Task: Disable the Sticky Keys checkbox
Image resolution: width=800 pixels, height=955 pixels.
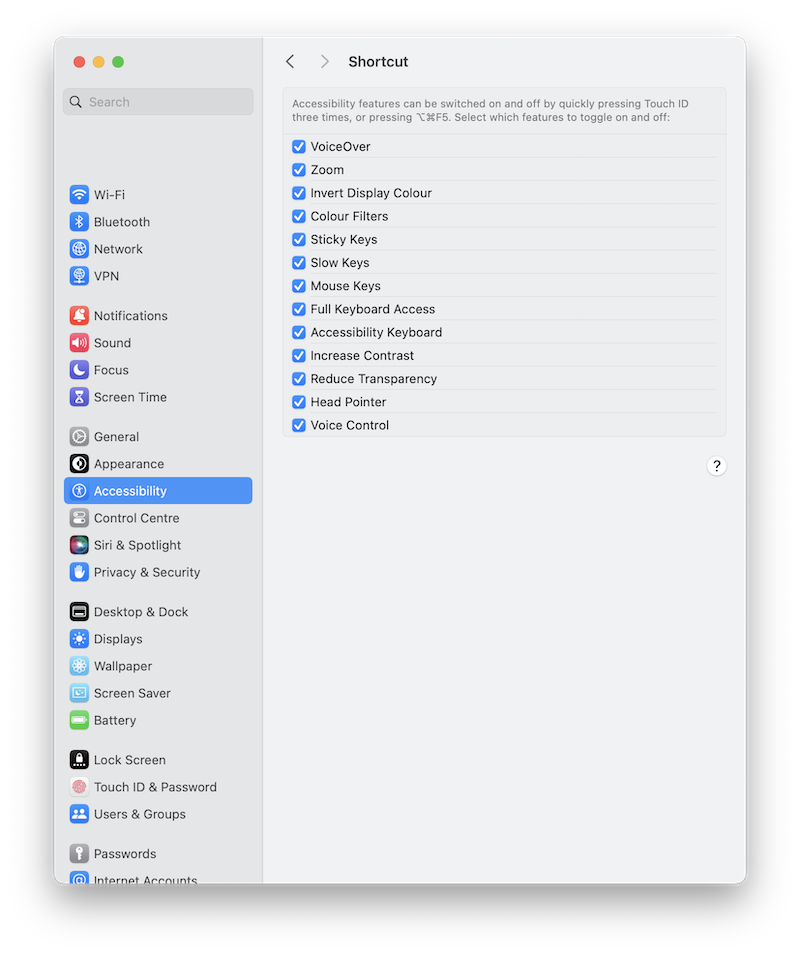Action: coord(298,239)
